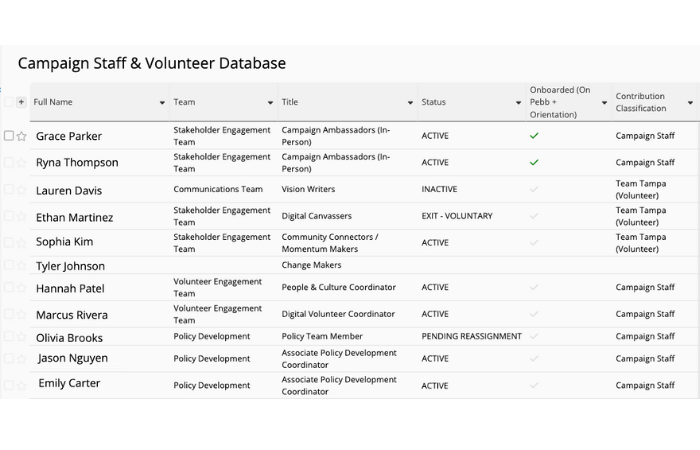Mark Emily Carter's row with the star icon
Image resolution: width=700 pixels, height=450 pixels.
(21, 384)
